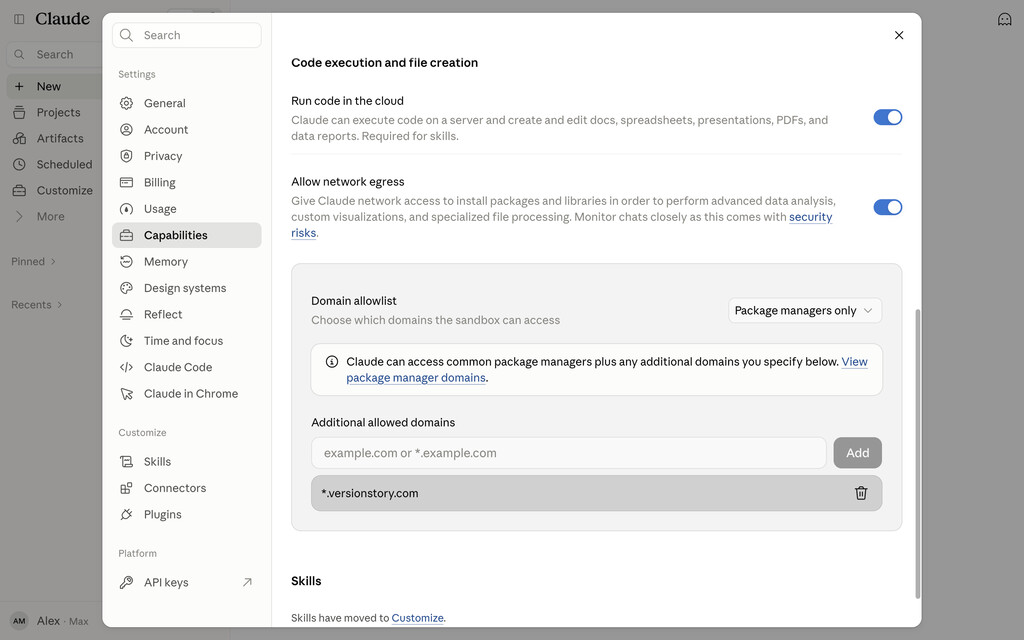Click the settings Search field

(187, 35)
